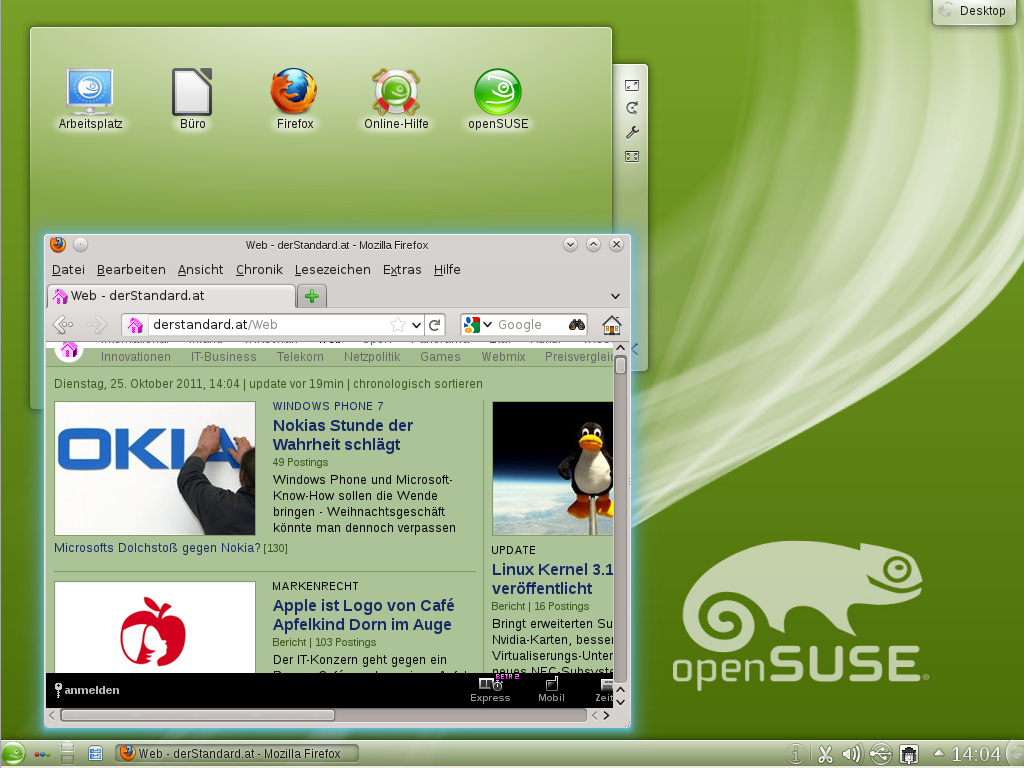
Task: Click the binoculars search icon
Action: click(x=577, y=325)
